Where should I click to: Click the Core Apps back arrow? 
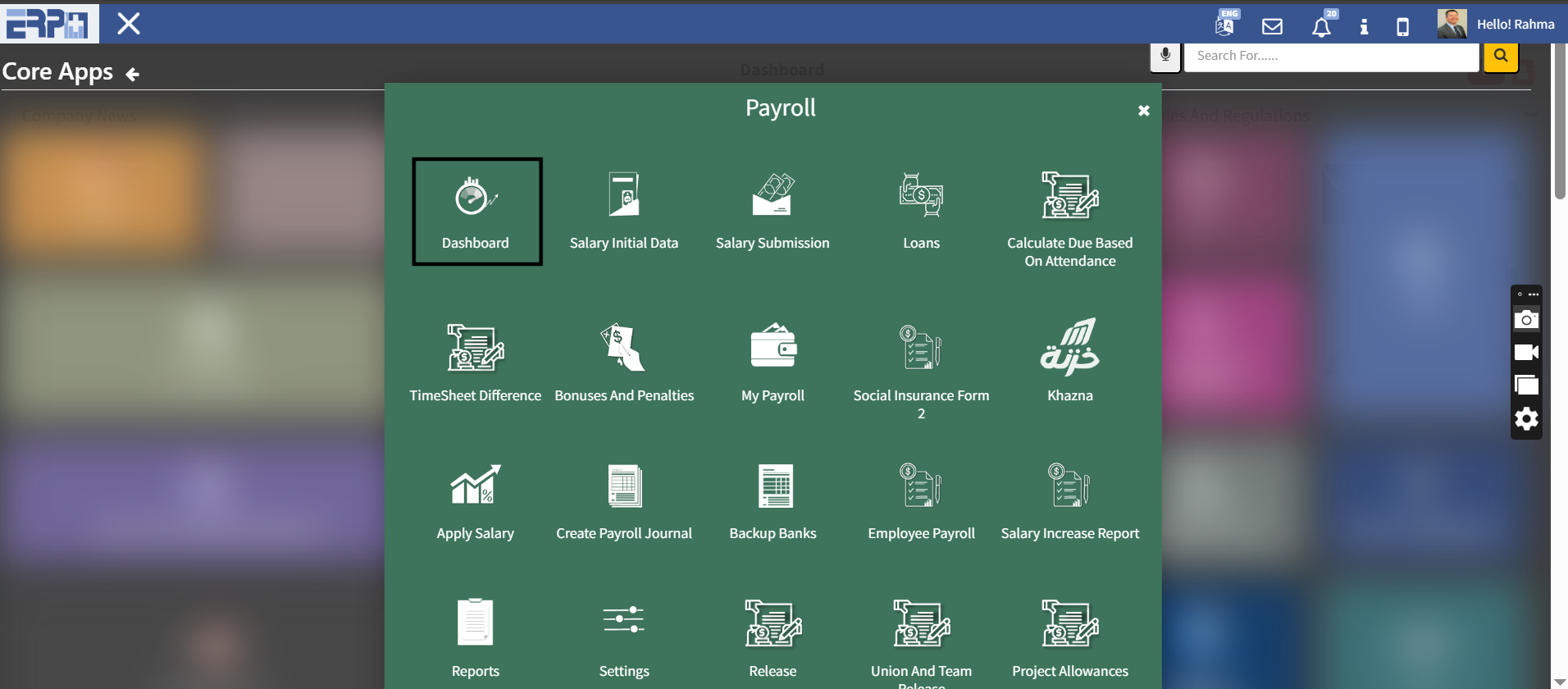(132, 75)
